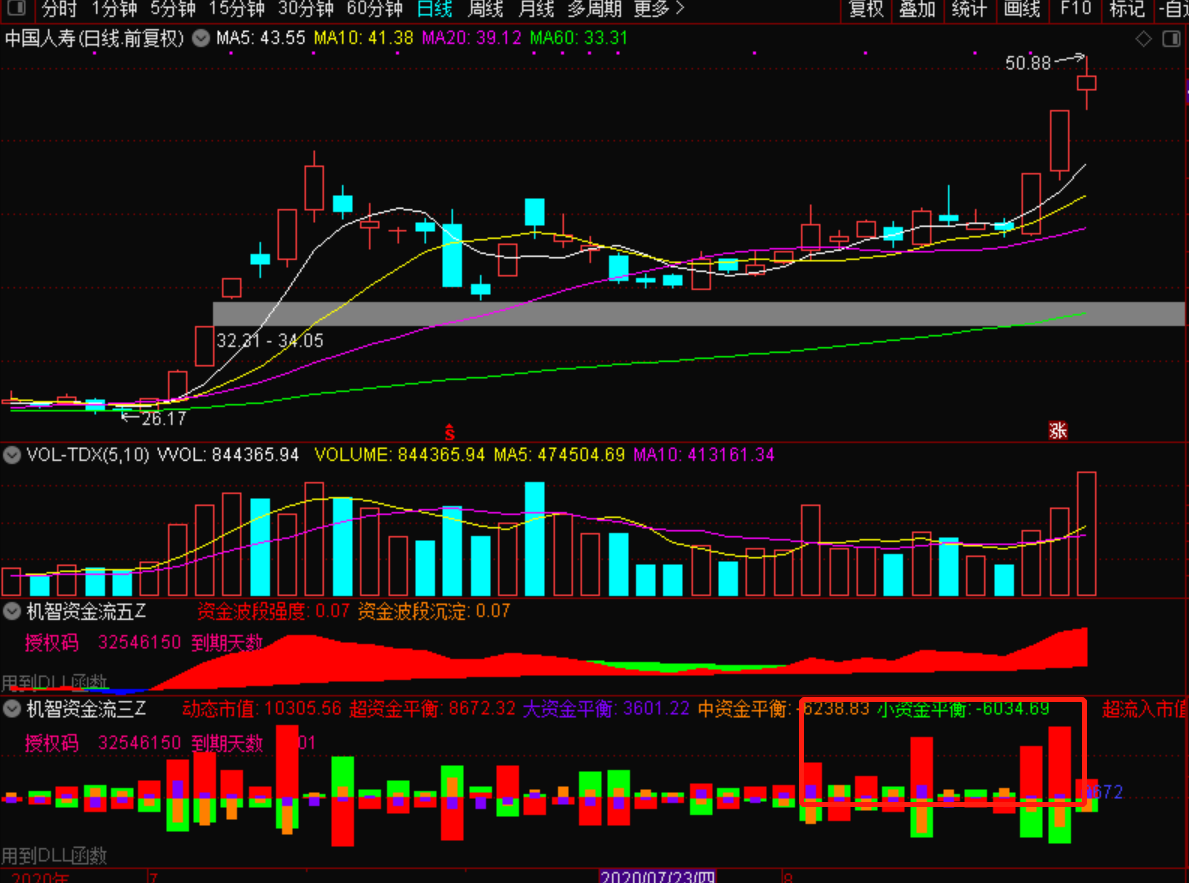The width and height of the screenshot is (1189, 883).
Task: Collapse the 中国人寿 main chart indicator toggle
Action: coord(201,38)
